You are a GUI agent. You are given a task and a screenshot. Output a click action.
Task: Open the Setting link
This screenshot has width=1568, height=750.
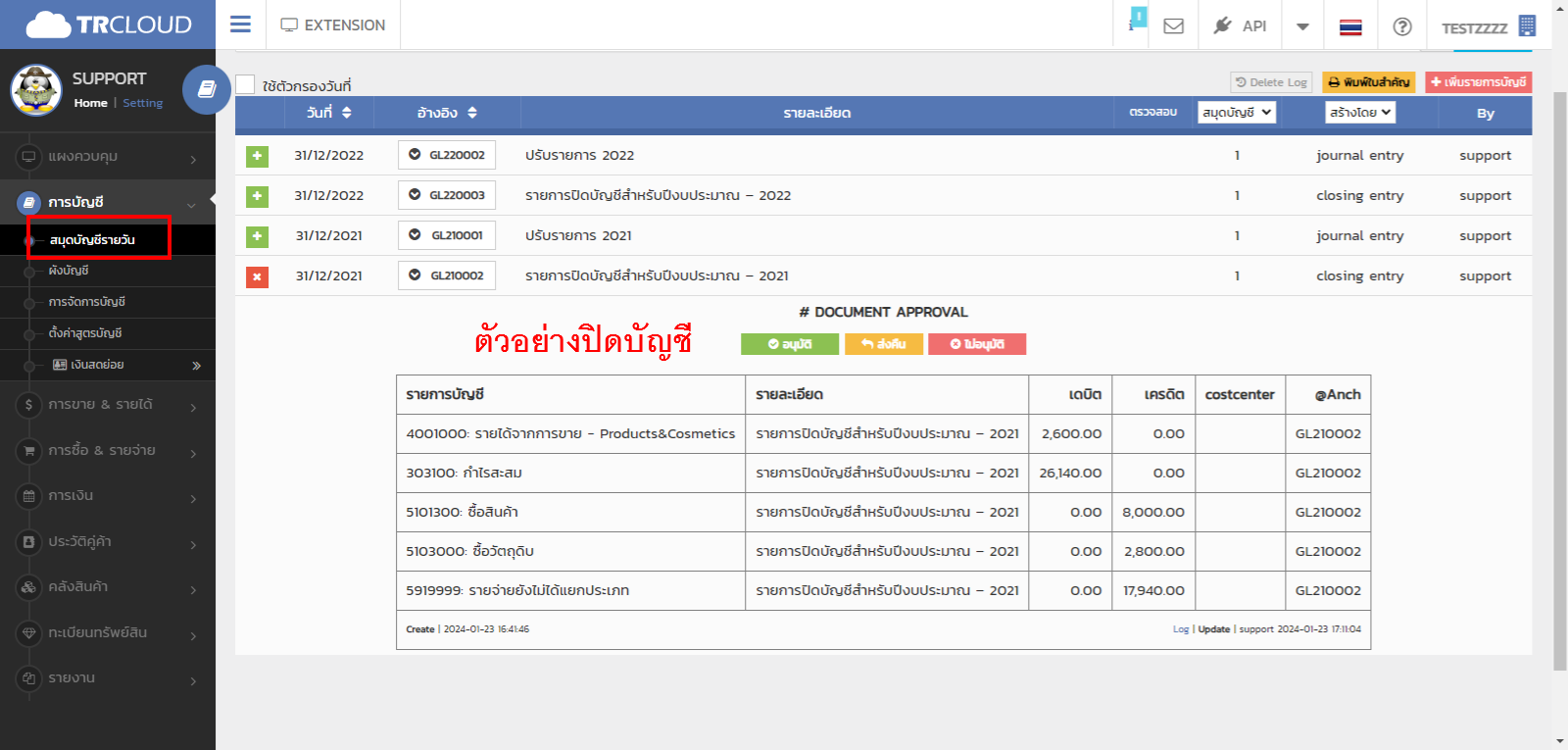coord(143,103)
